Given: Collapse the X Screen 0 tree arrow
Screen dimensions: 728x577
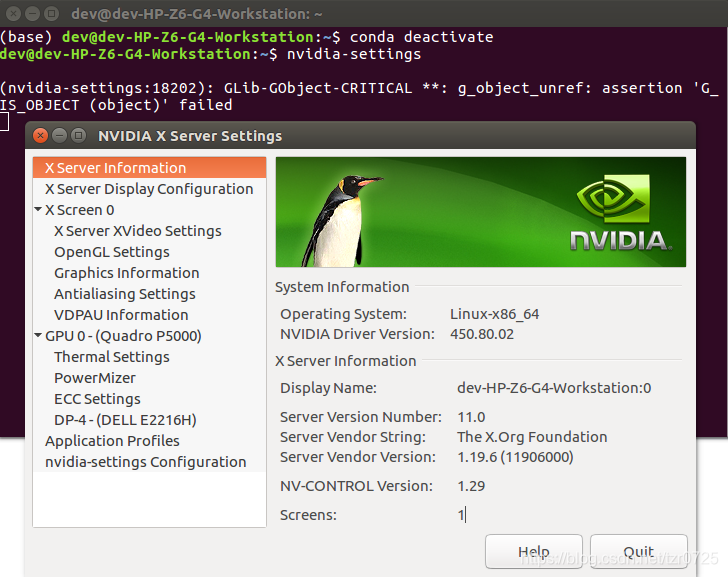Looking at the screenshot, I should (38, 209).
